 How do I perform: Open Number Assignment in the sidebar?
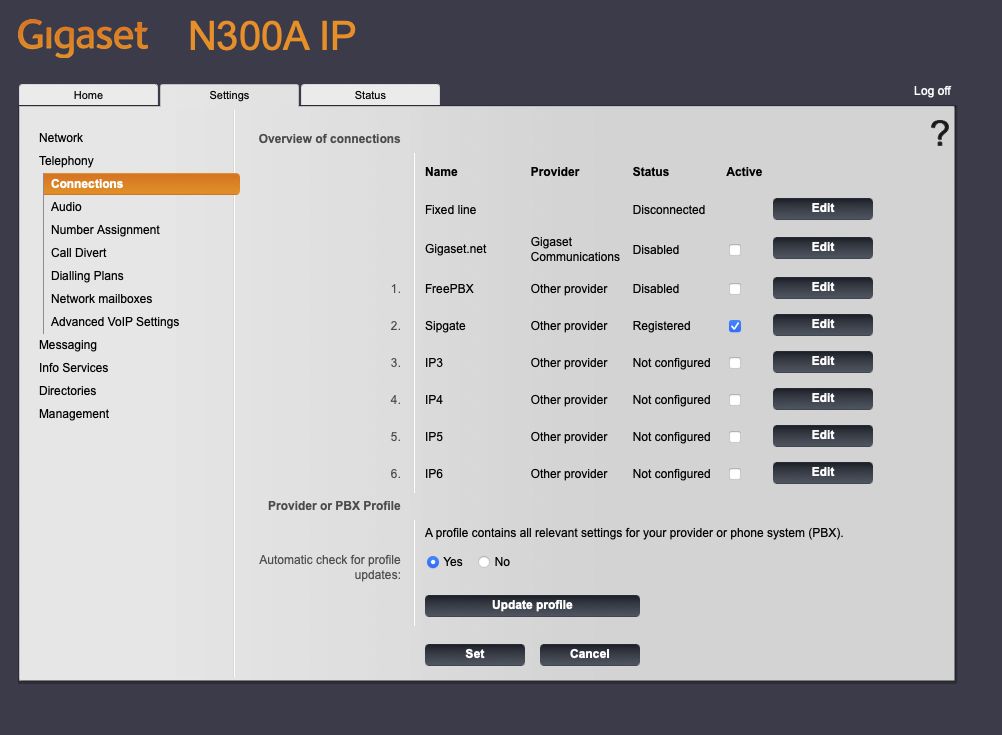tap(105, 230)
